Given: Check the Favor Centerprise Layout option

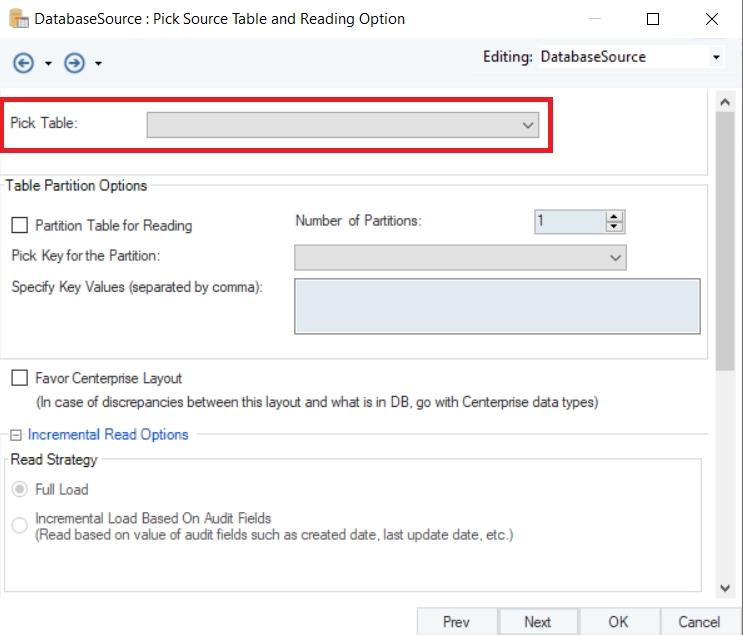Looking at the screenshot, I should [x=20, y=378].
